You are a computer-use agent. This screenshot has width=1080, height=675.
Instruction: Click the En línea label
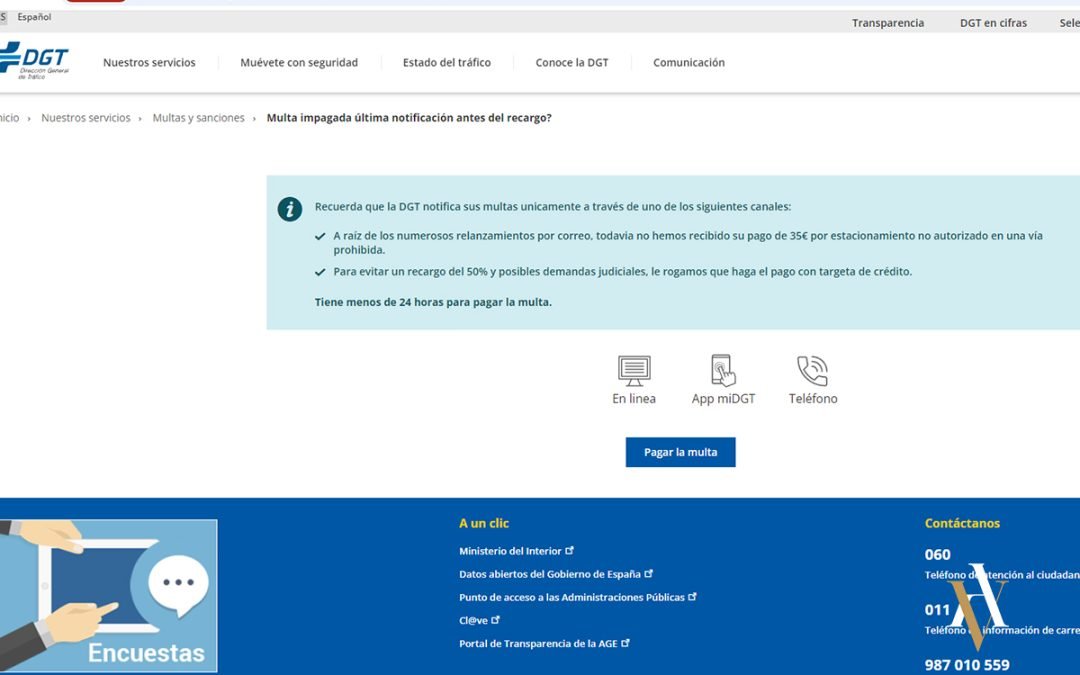(x=634, y=399)
